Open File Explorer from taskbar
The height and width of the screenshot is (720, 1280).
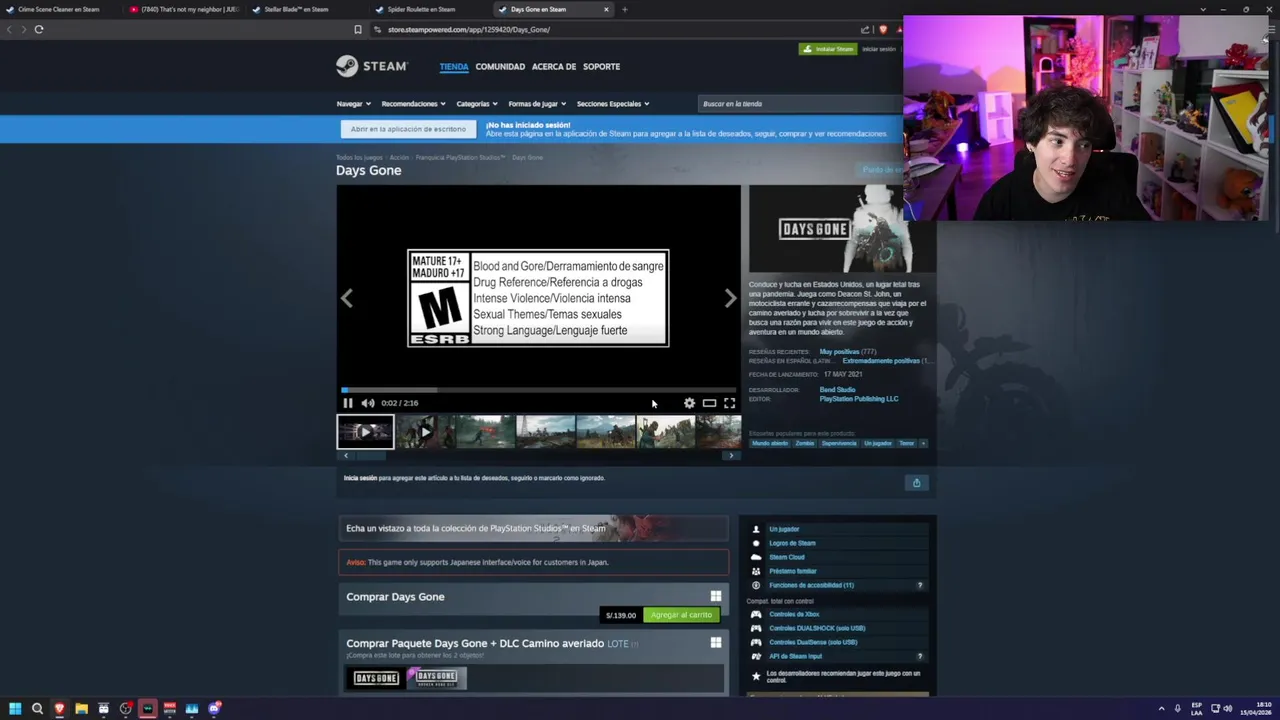tap(81, 709)
